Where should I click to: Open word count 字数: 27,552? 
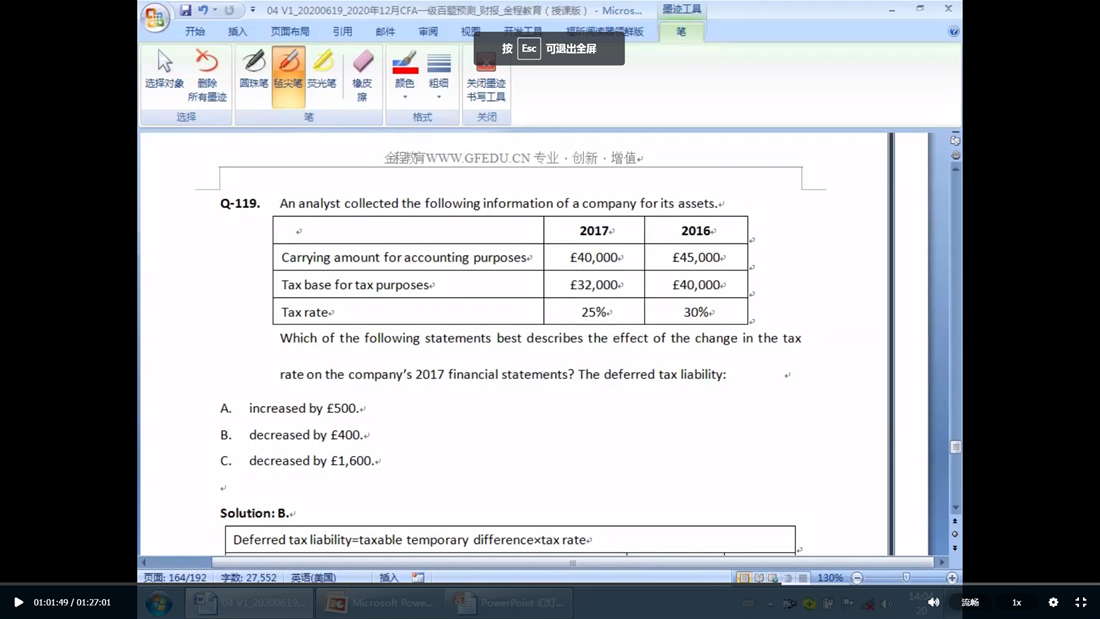[x=248, y=578]
